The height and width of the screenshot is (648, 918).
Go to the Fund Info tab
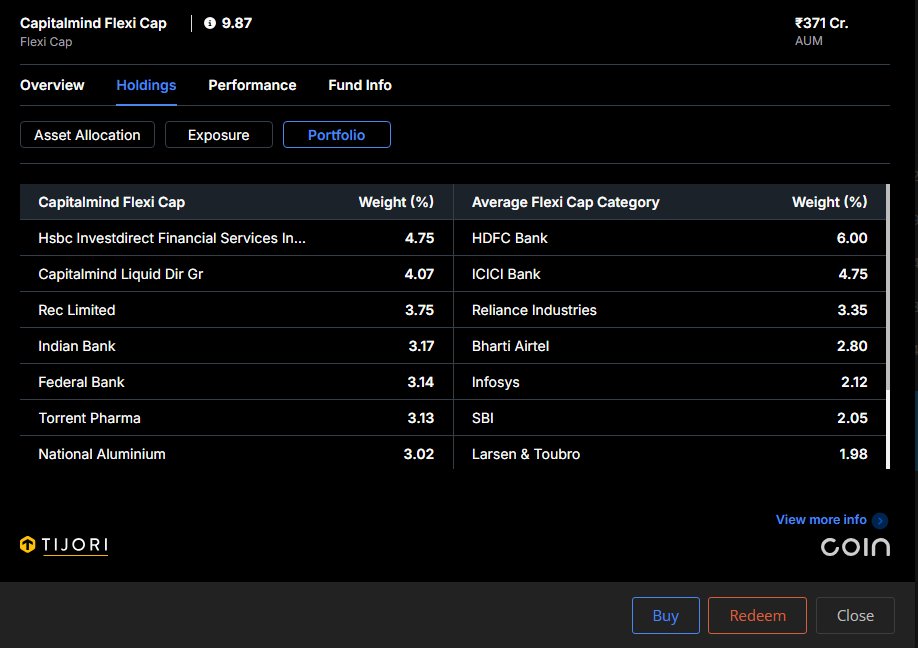(360, 85)
